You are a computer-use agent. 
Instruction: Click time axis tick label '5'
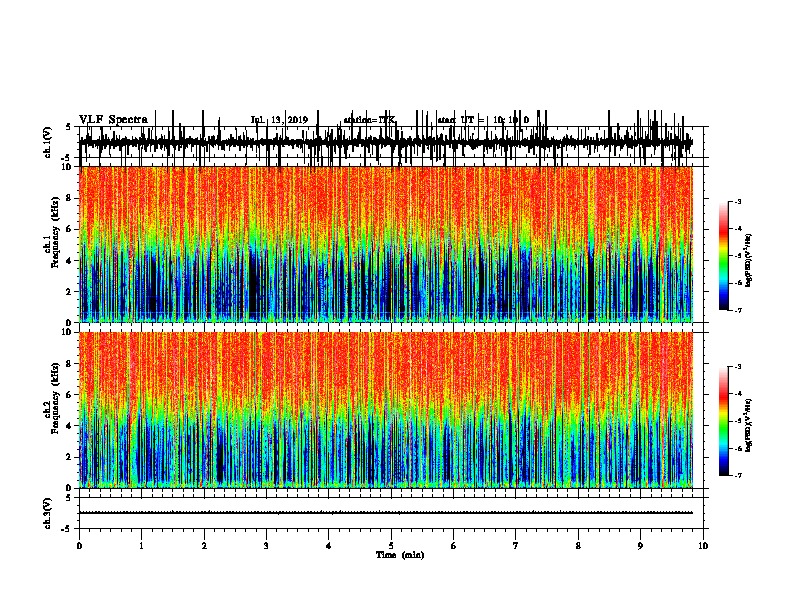coord(391,546)
